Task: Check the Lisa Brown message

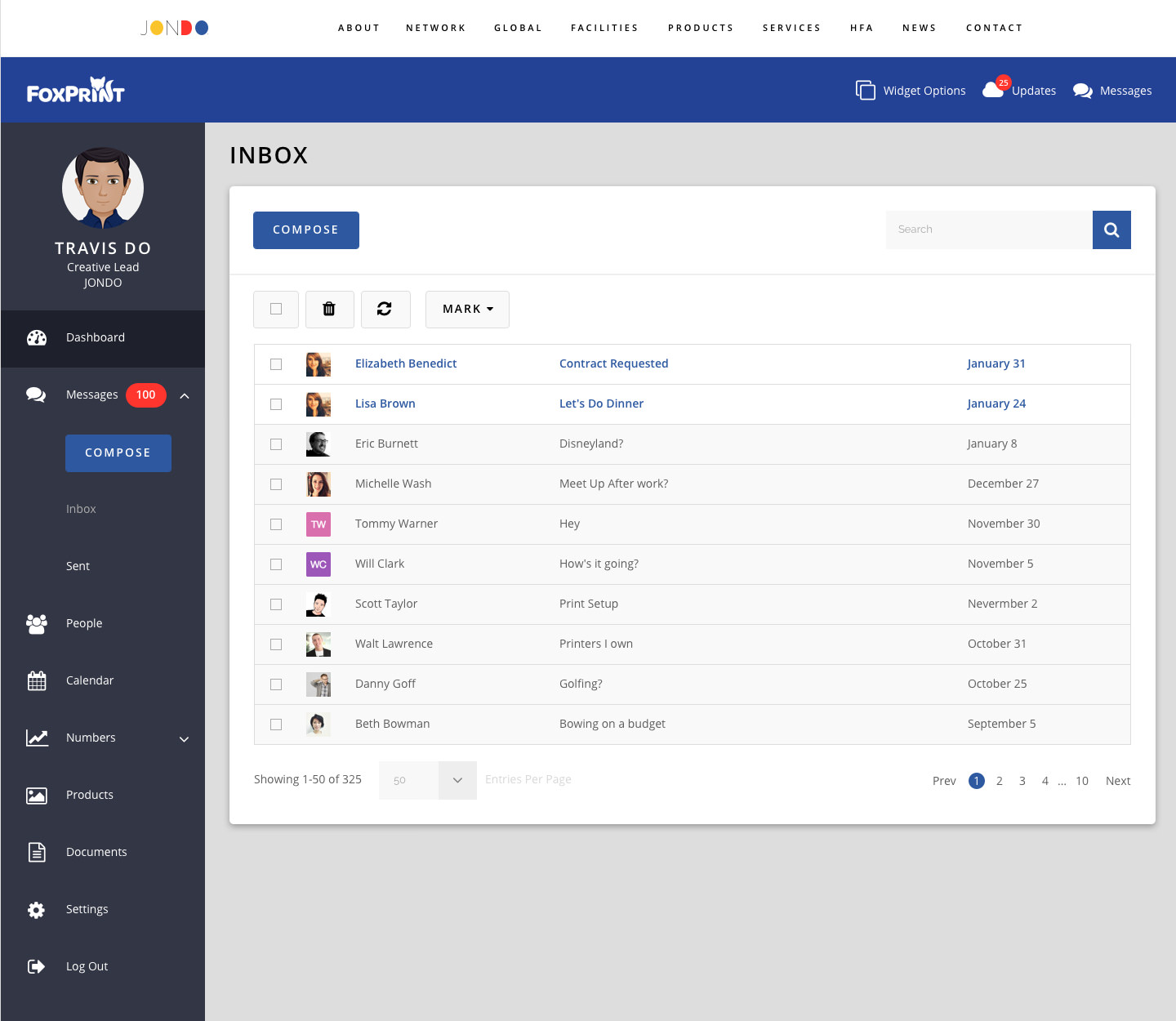Action: 276,404
